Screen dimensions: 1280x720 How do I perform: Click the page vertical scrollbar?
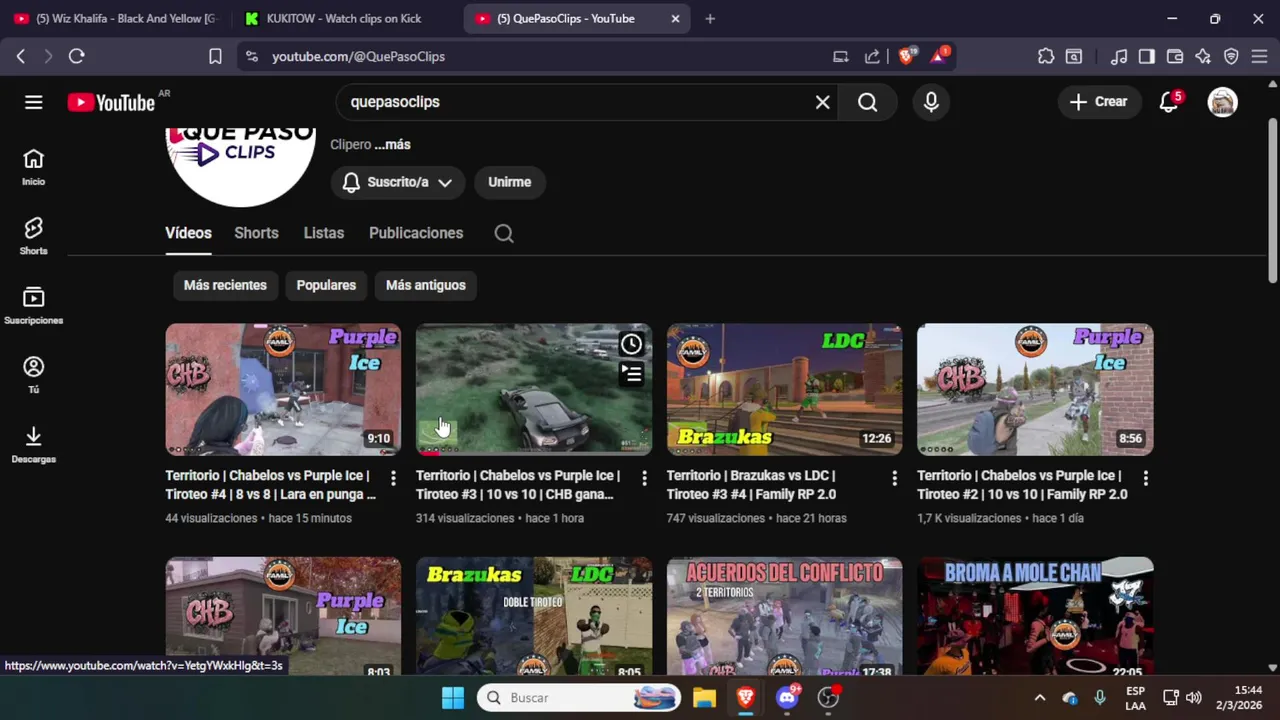1273,200
